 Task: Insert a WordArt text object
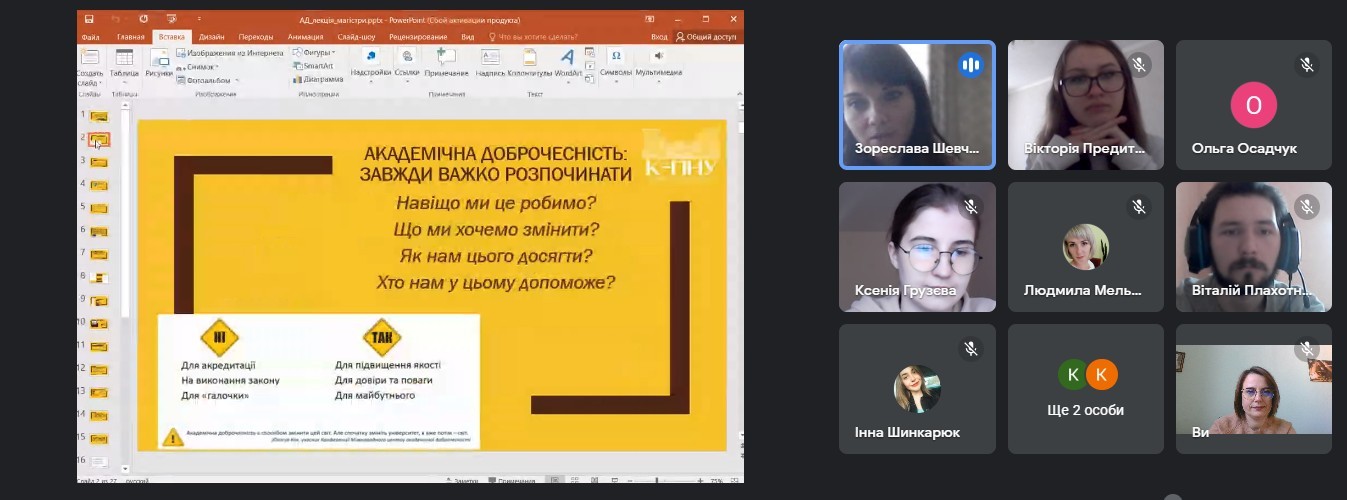pyautogui.click(x=567, y=60)
